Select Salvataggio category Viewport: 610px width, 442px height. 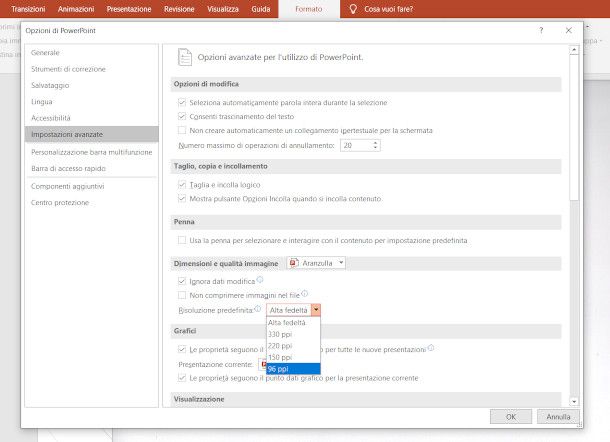92,85
